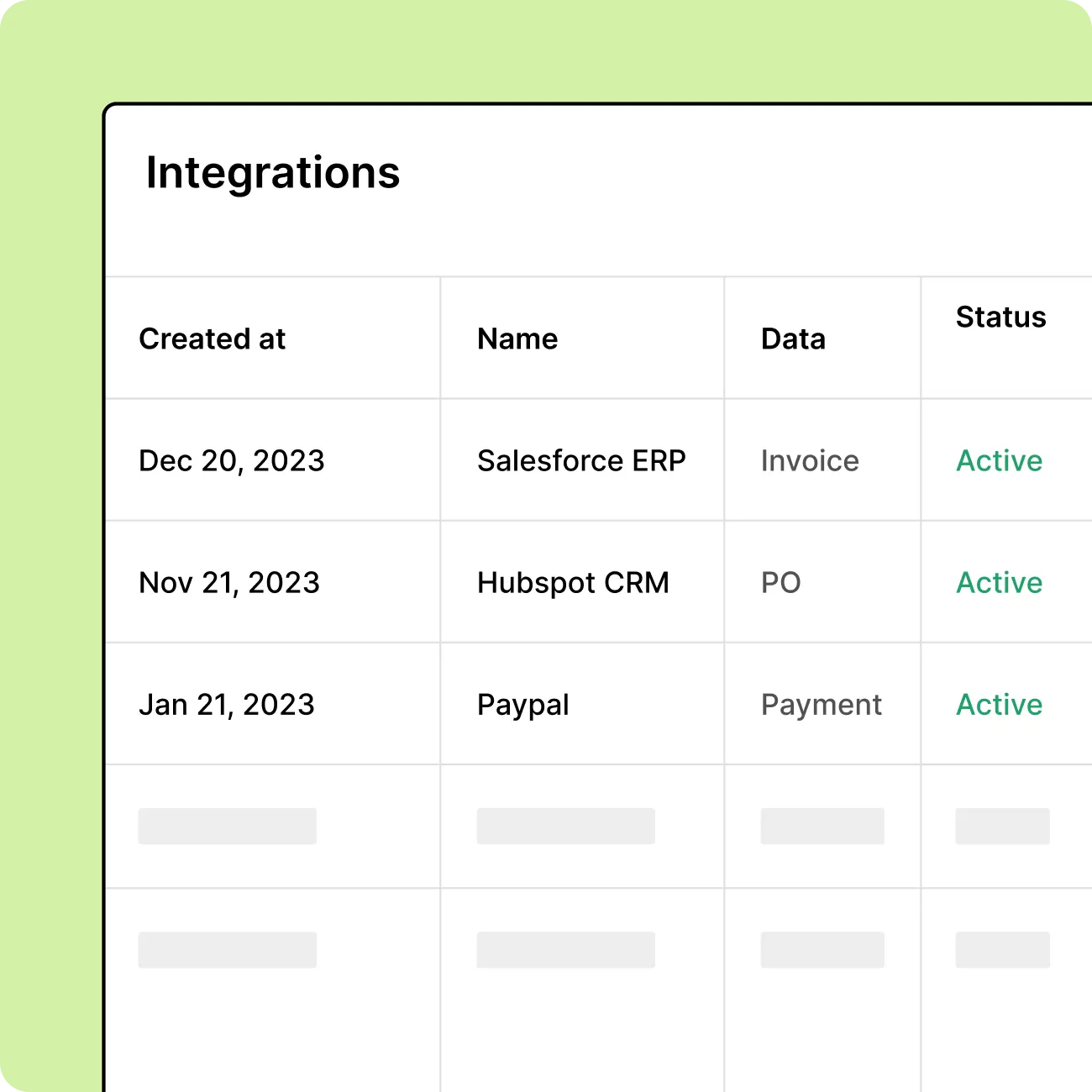This screenshot has width=1092, height=1092.
Task: Click the Invoice data cell
Action: click(x=810, y=460)
